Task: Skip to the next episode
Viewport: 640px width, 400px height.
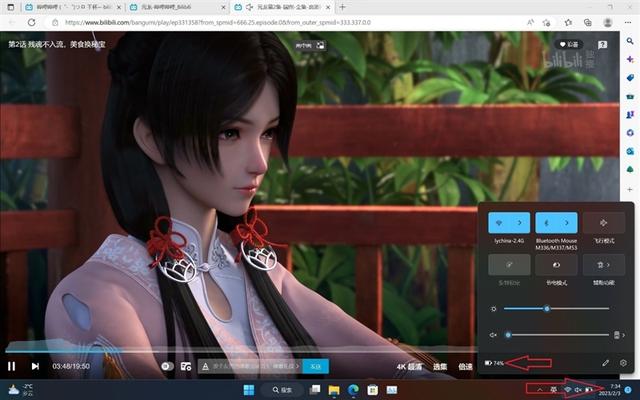Action: pos(36,366)
